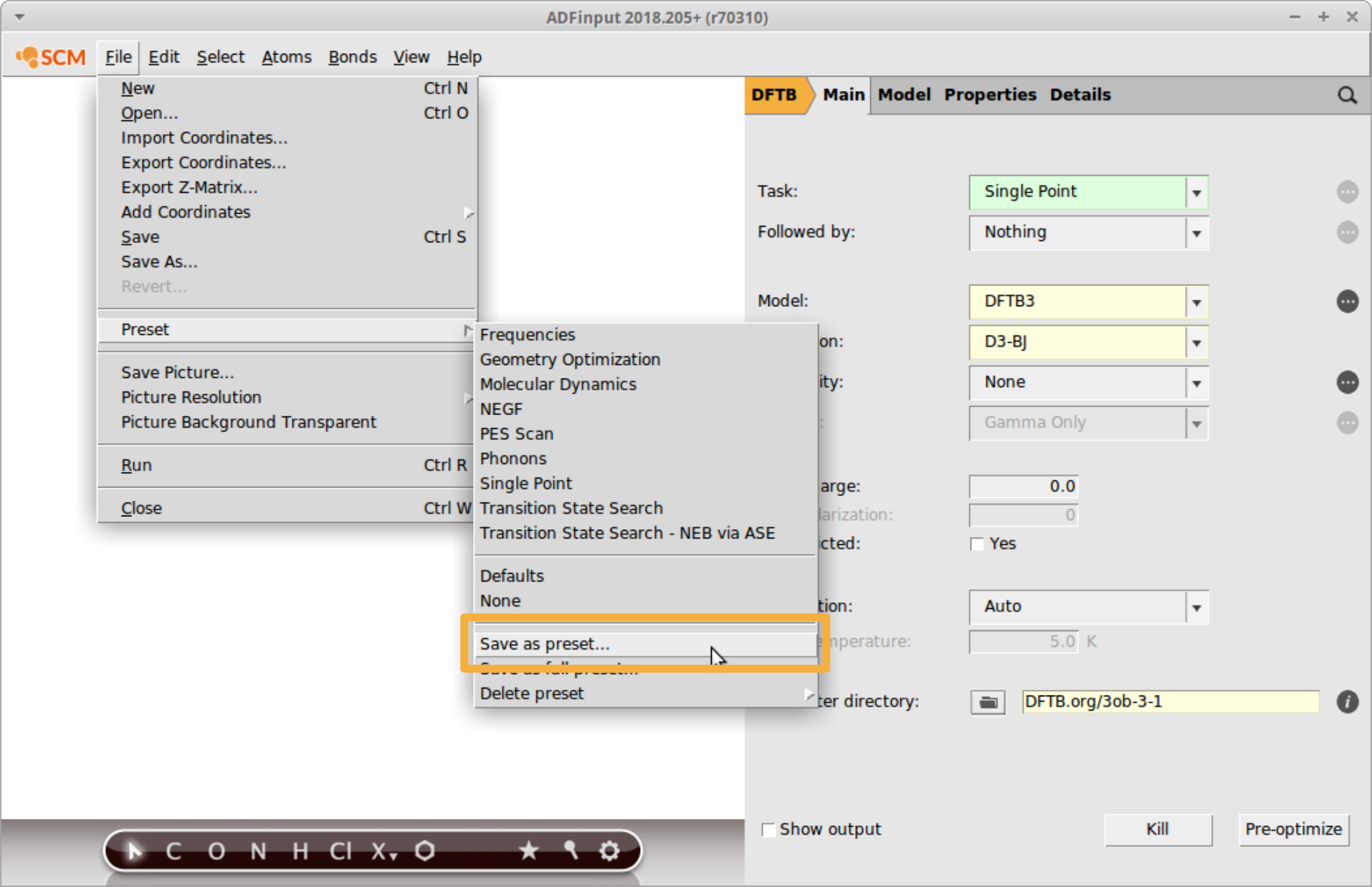Choose the Chlorine (Cl) atom tool
The image size is (1372, 887).
[x=340, y=850]
